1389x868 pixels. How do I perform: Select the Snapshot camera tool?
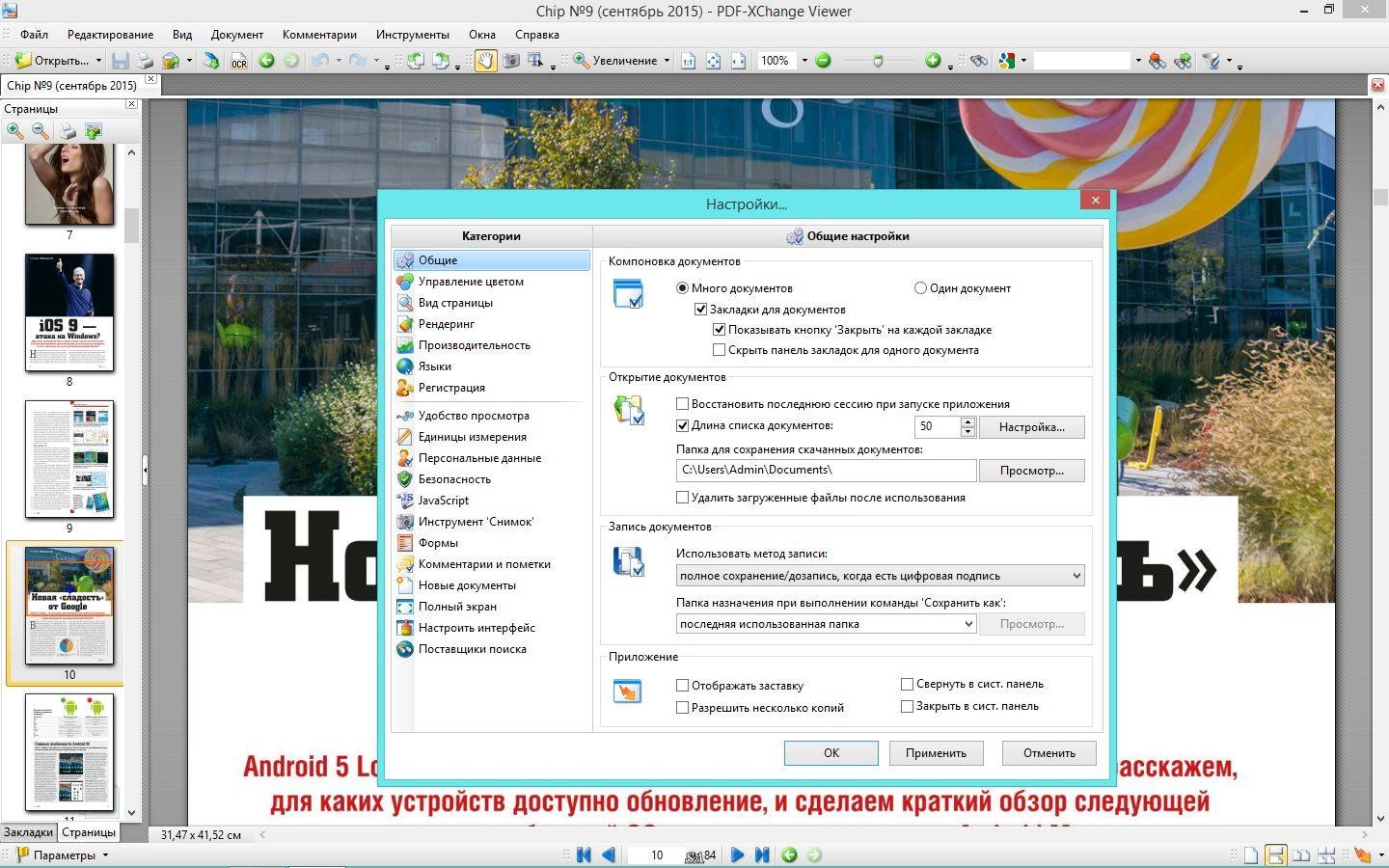pos(510,61)
